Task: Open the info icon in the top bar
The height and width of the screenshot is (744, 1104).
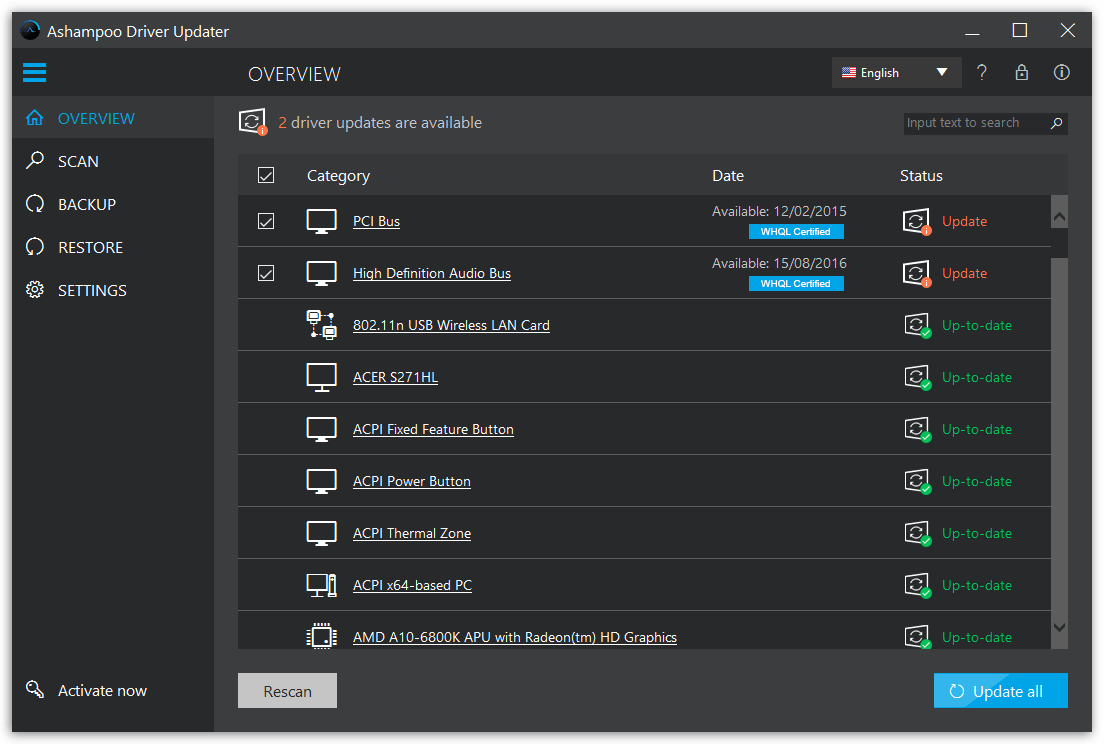Action: pos(1061,72)
